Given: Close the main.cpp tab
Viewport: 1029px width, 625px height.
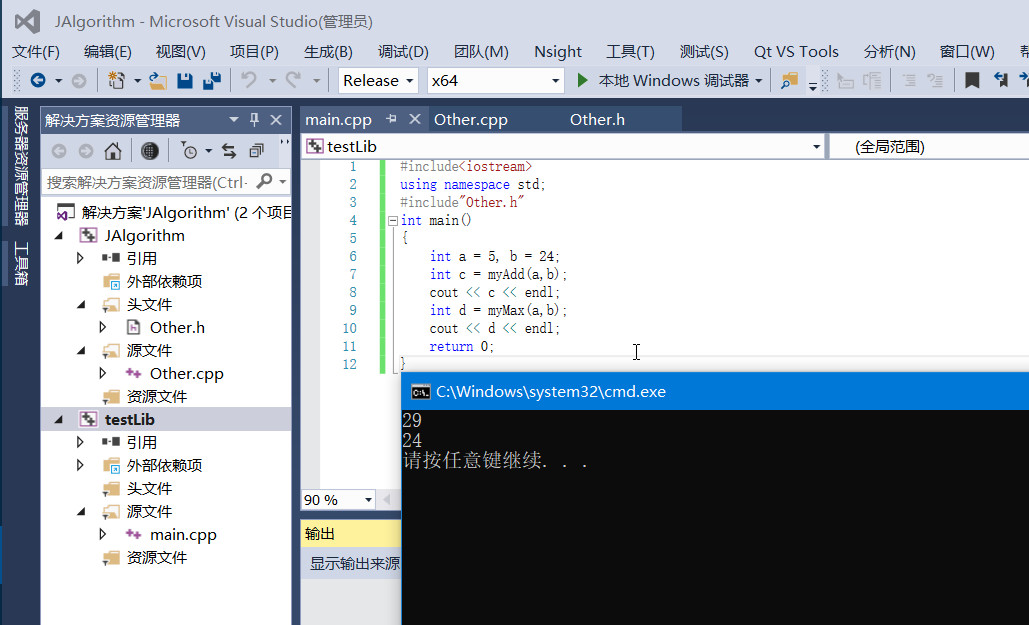Looking at the screenshot, I should [415, 119].
